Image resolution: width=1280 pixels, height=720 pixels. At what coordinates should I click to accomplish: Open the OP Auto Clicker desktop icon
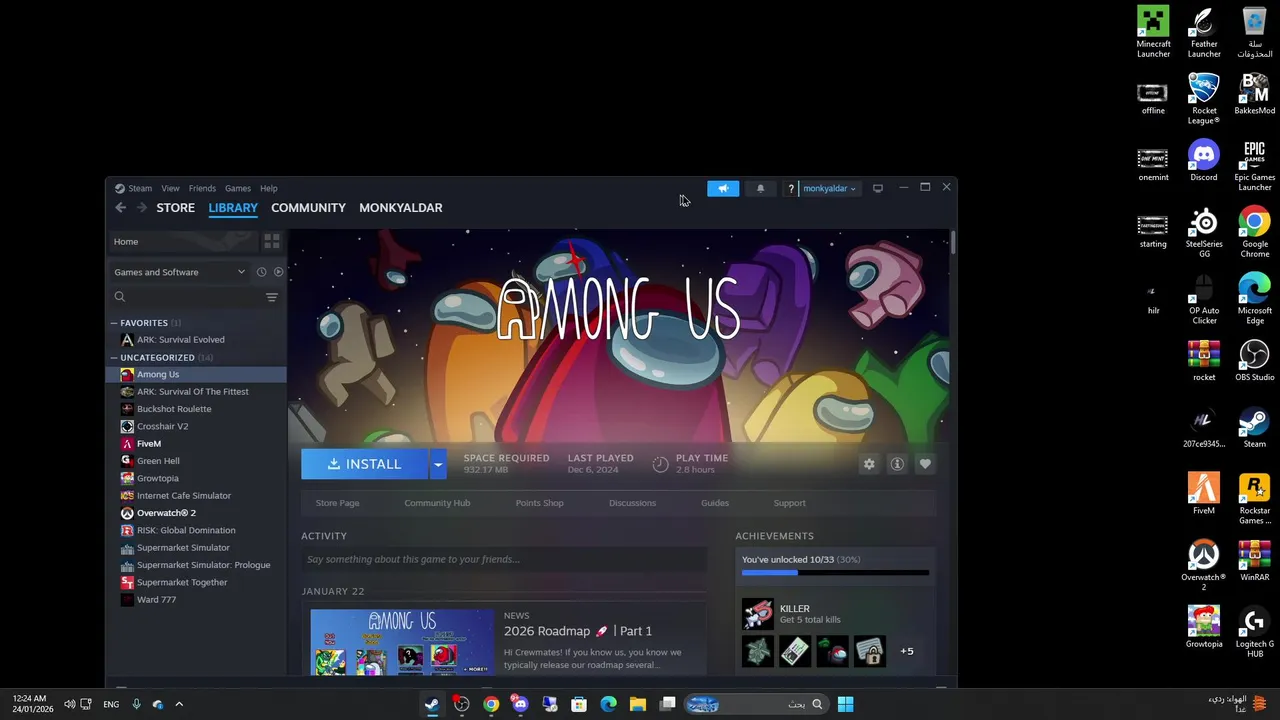pos(1204,299)
